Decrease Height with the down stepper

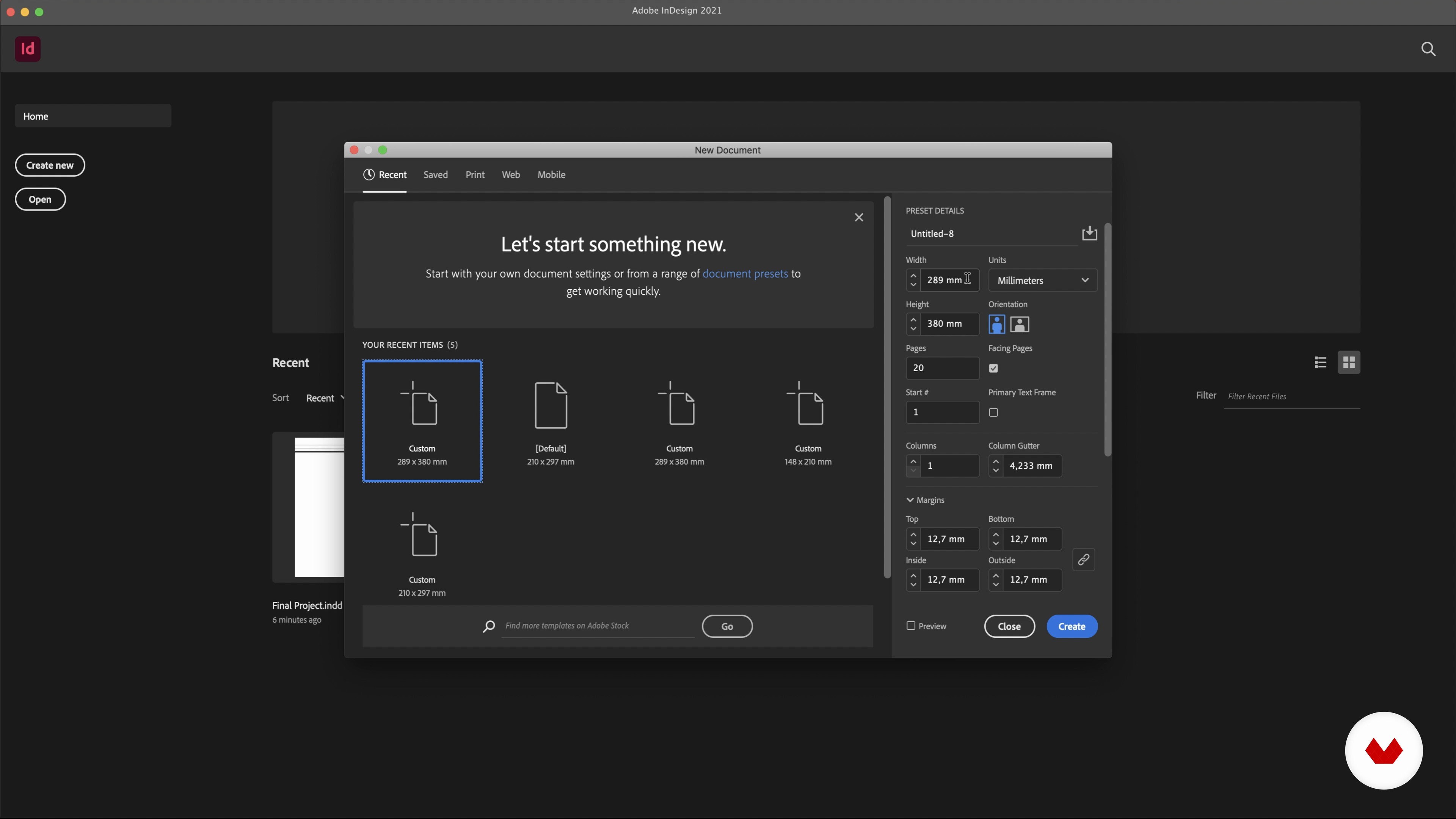(x=913, y=328)
